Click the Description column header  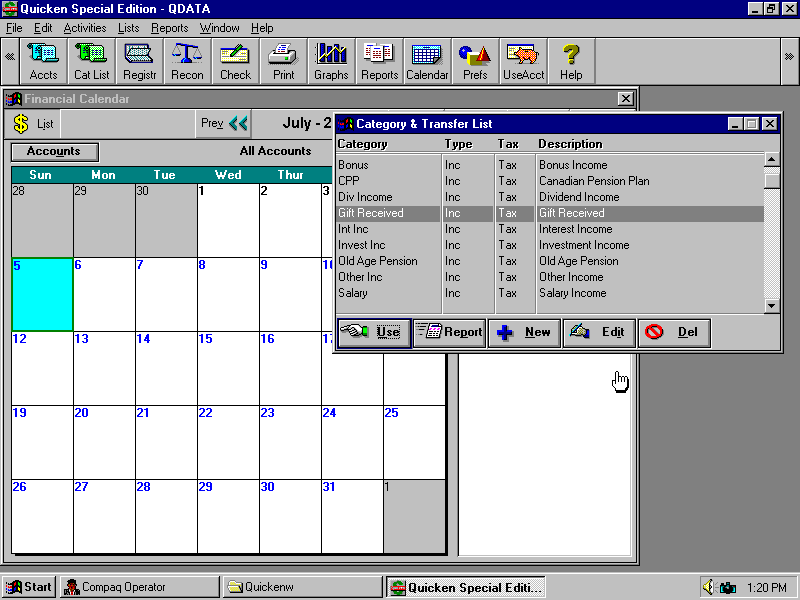570,144
